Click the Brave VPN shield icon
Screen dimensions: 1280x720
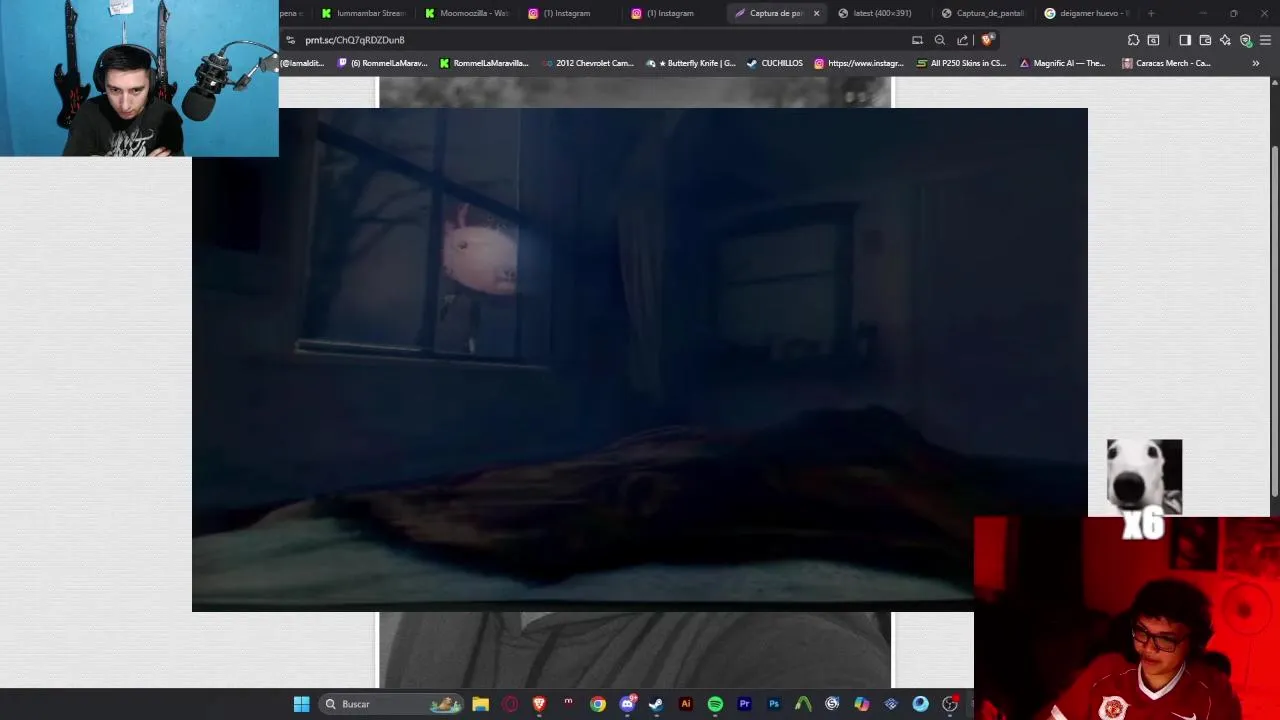coord(1245,40)
